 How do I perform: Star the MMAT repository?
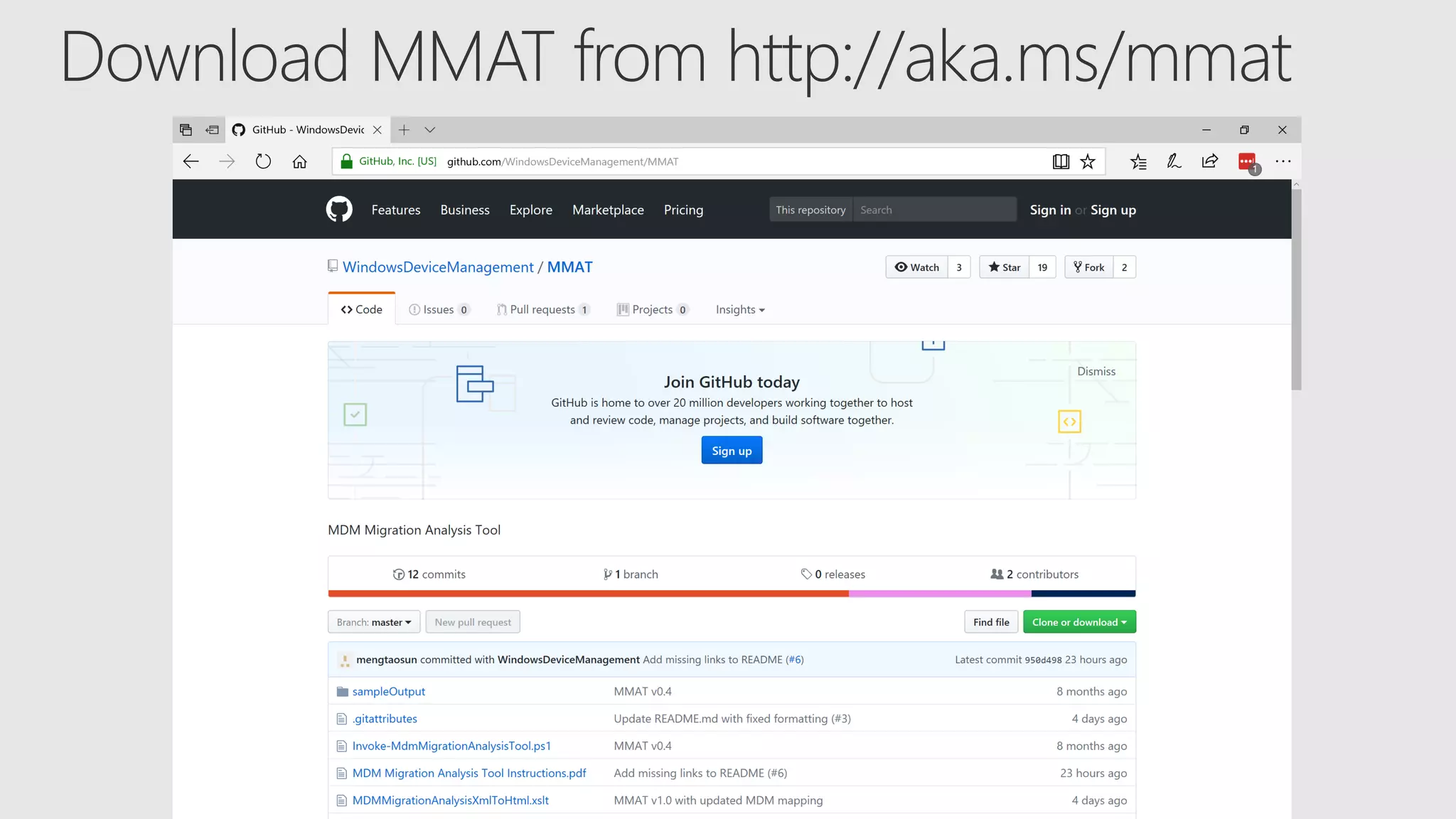1004,267
